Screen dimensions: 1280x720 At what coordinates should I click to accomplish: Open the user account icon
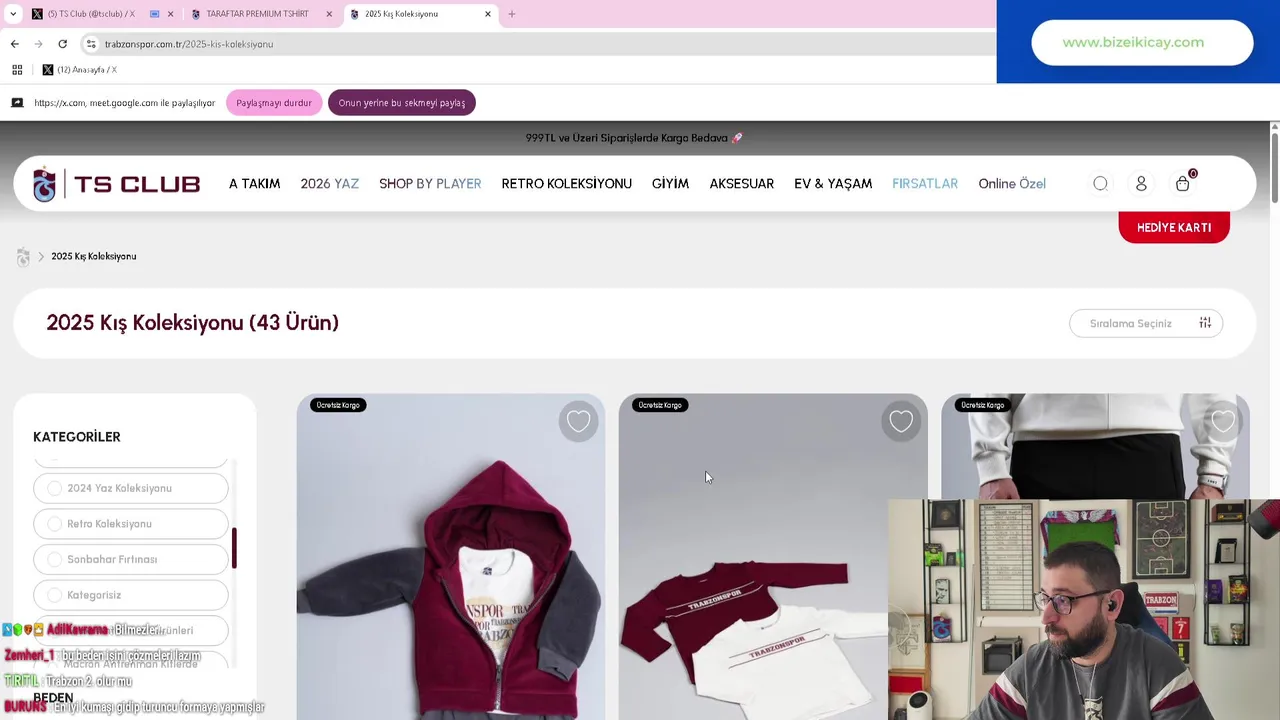(1141, 184)
